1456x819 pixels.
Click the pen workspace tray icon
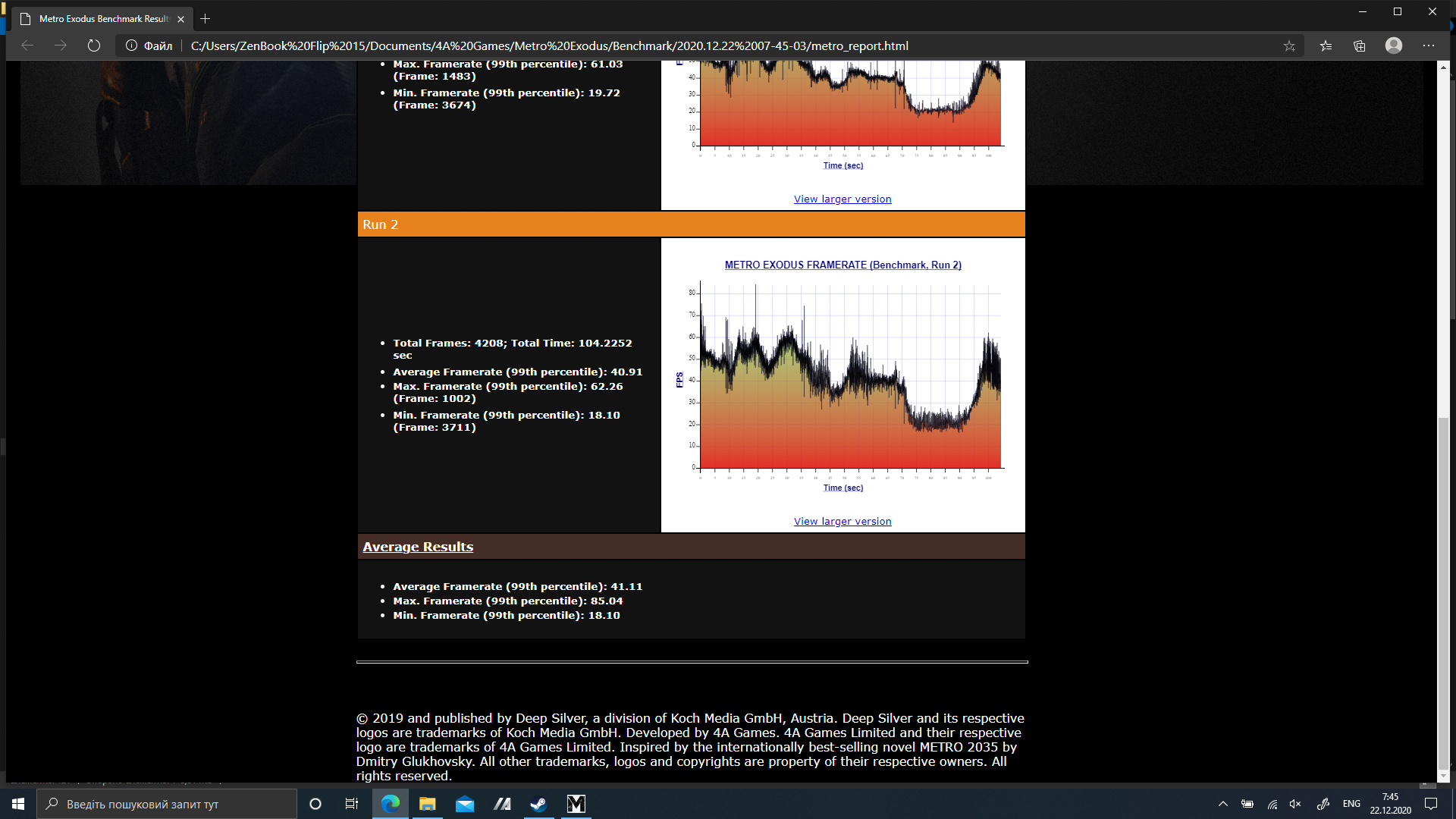(x=1323, y=804)
